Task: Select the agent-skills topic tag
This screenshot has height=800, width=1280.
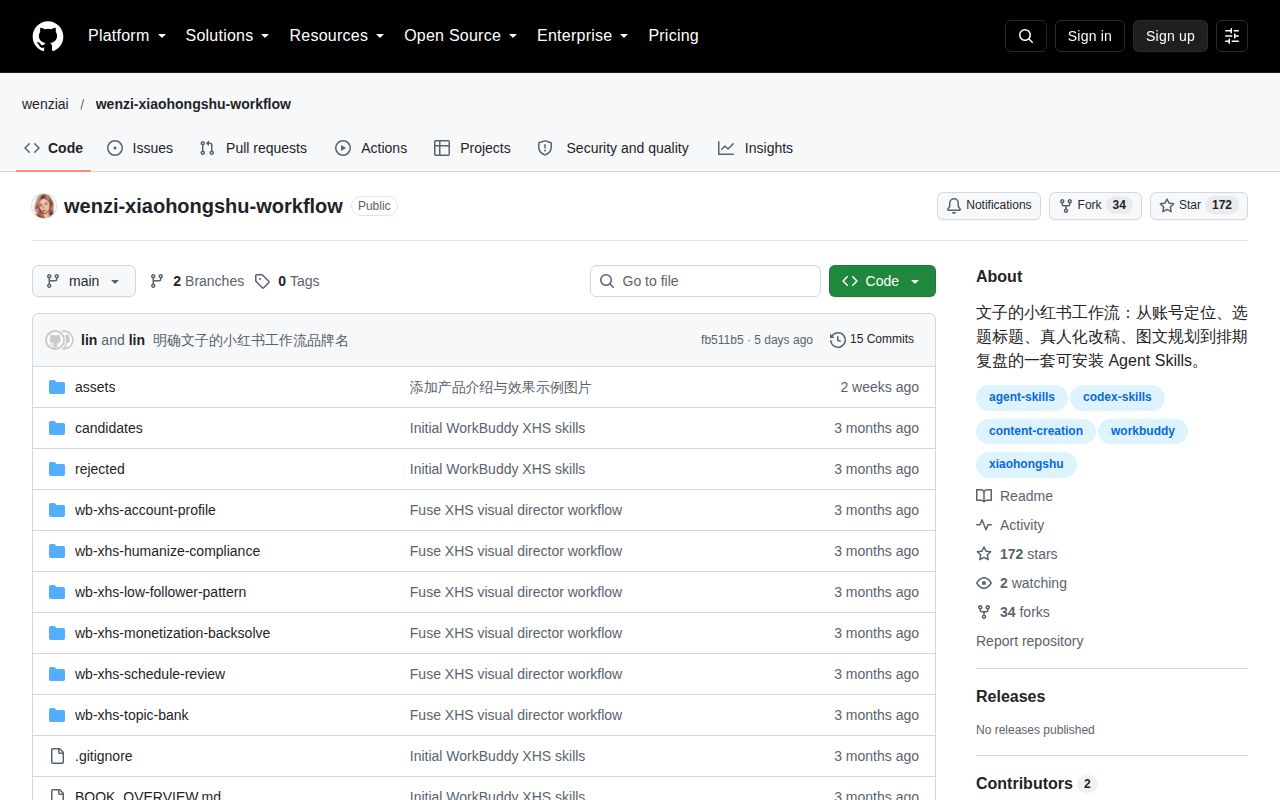Action: click(1022, 397)
